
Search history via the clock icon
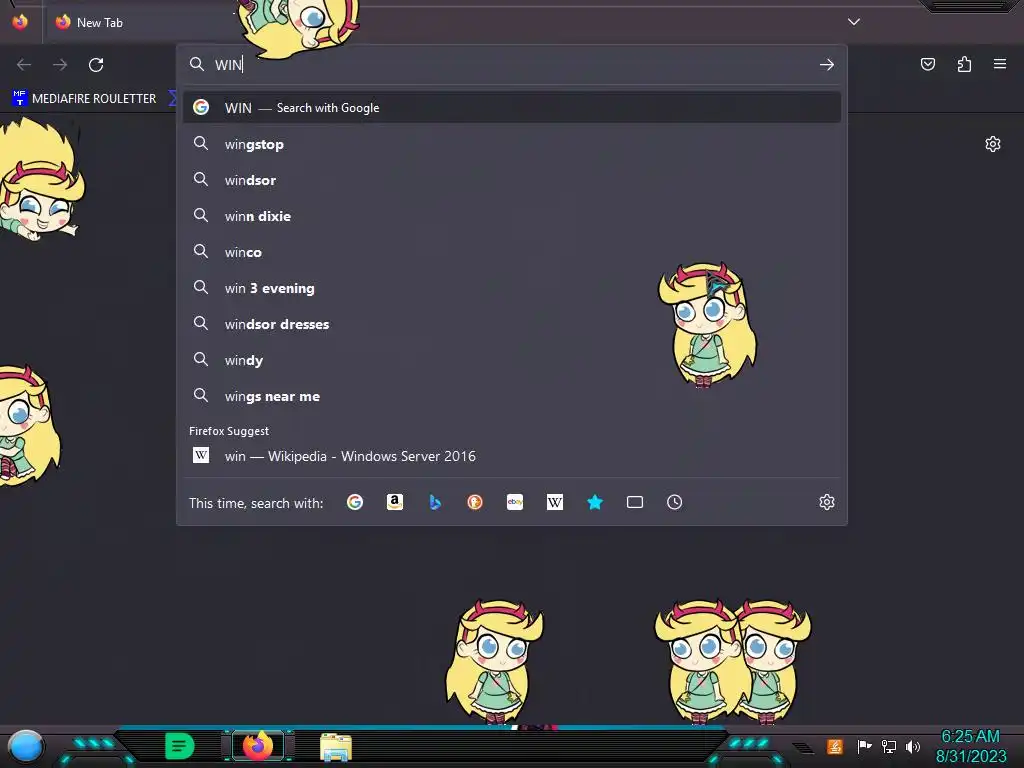click(x=675, y=502)
